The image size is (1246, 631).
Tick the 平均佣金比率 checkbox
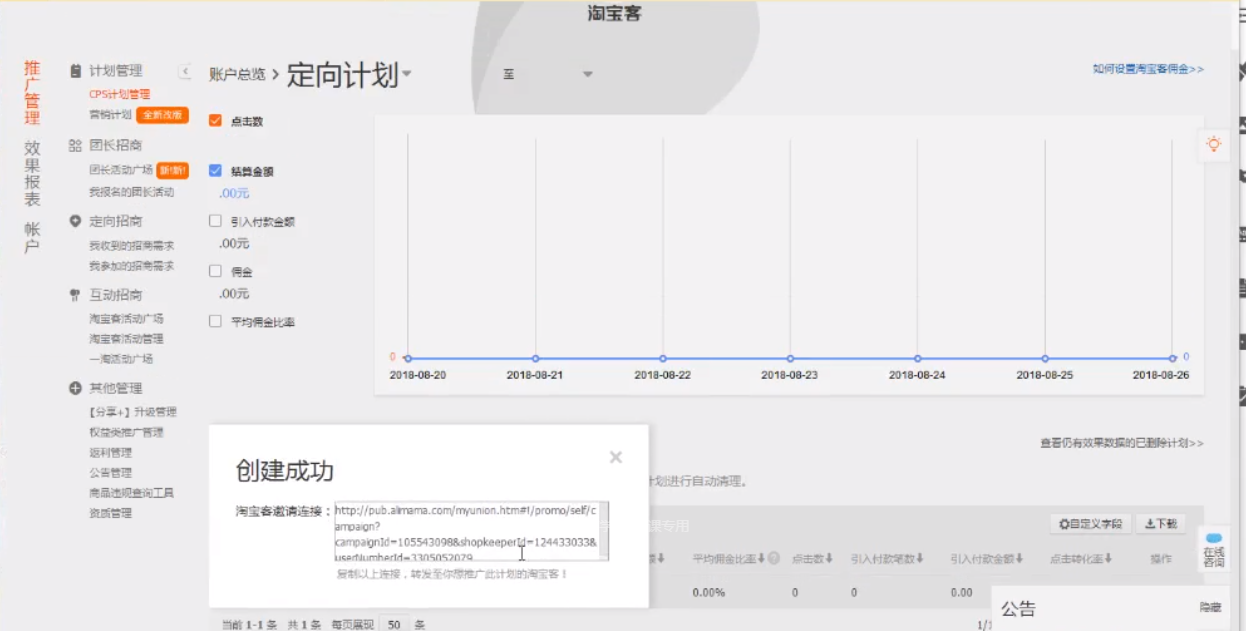point(215,322)
